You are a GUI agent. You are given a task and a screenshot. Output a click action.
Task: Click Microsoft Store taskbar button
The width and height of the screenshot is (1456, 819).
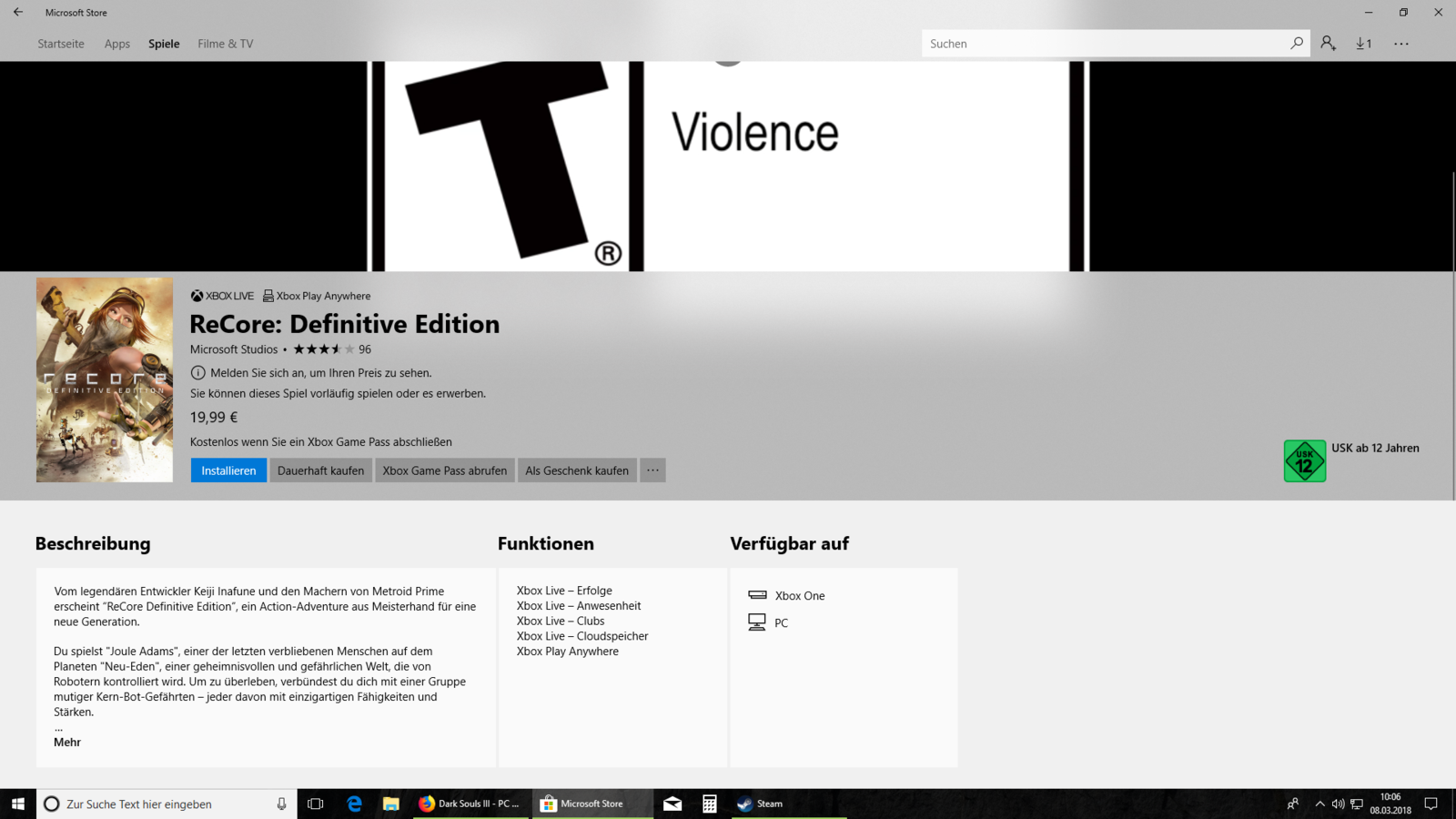point(592,804)
